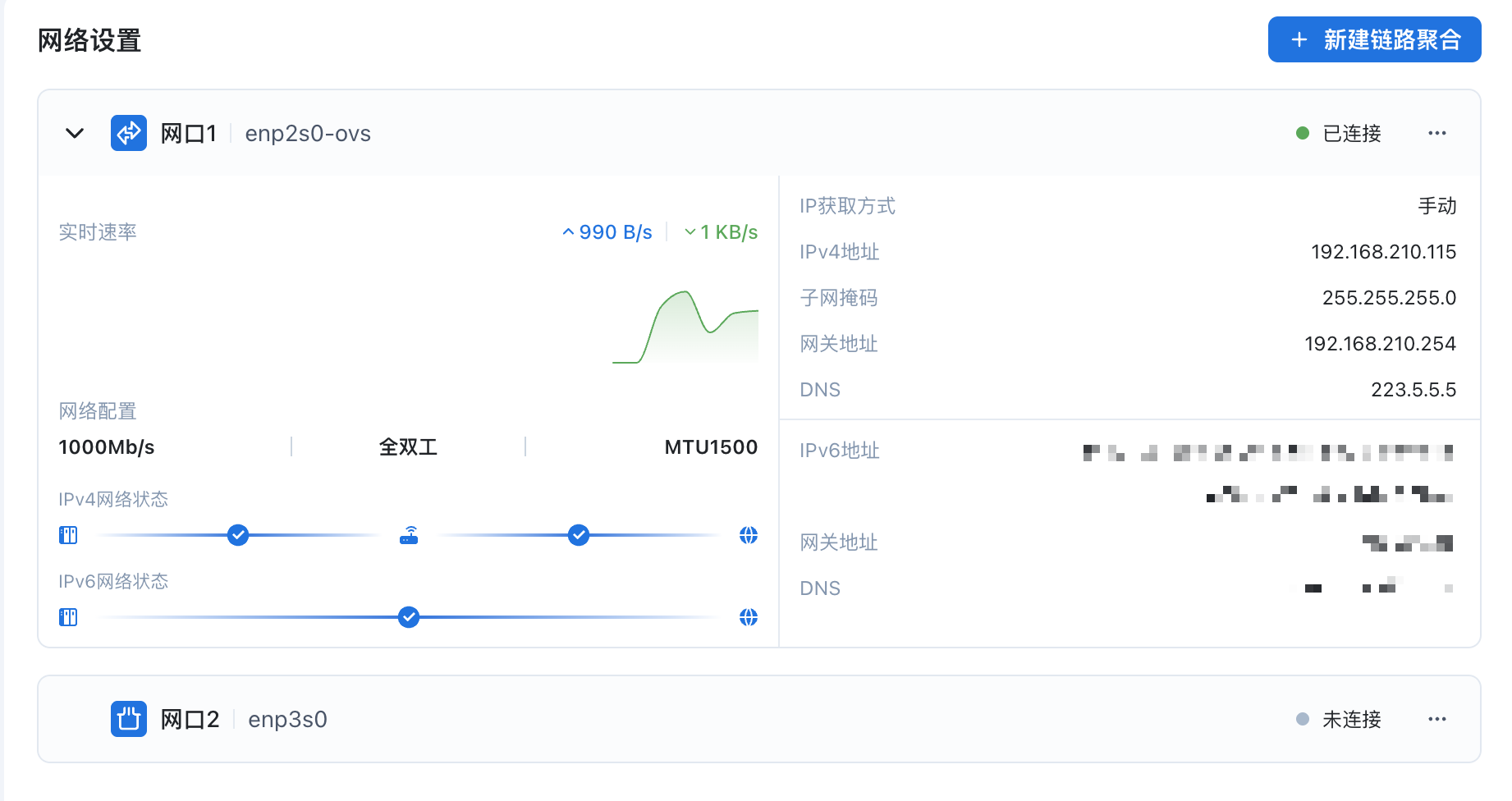The image size is (1512, 801).
Task: Click the globe icon in IPv4网络状态 row
Action: (x=749, y=535)
